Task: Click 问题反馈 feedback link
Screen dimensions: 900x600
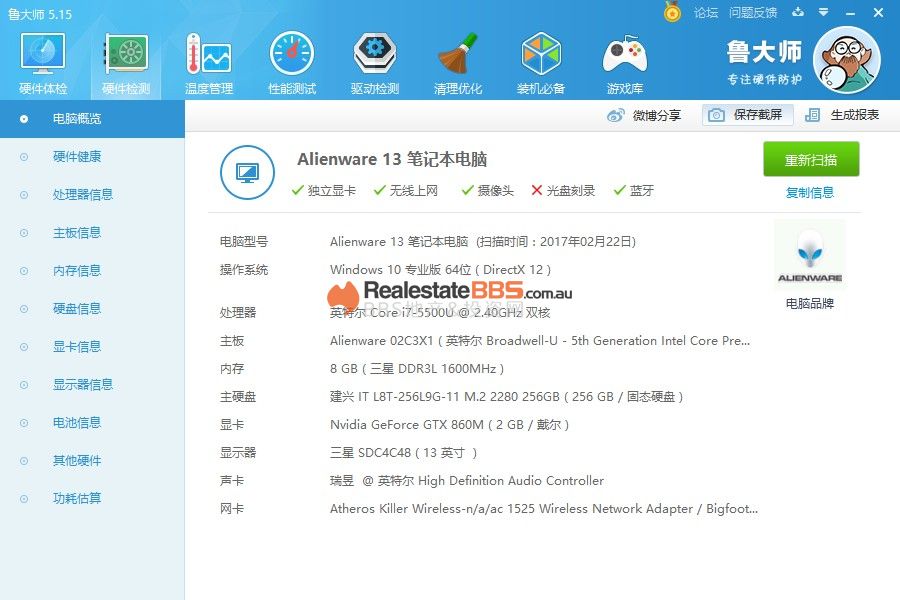Action: (753, 13)
